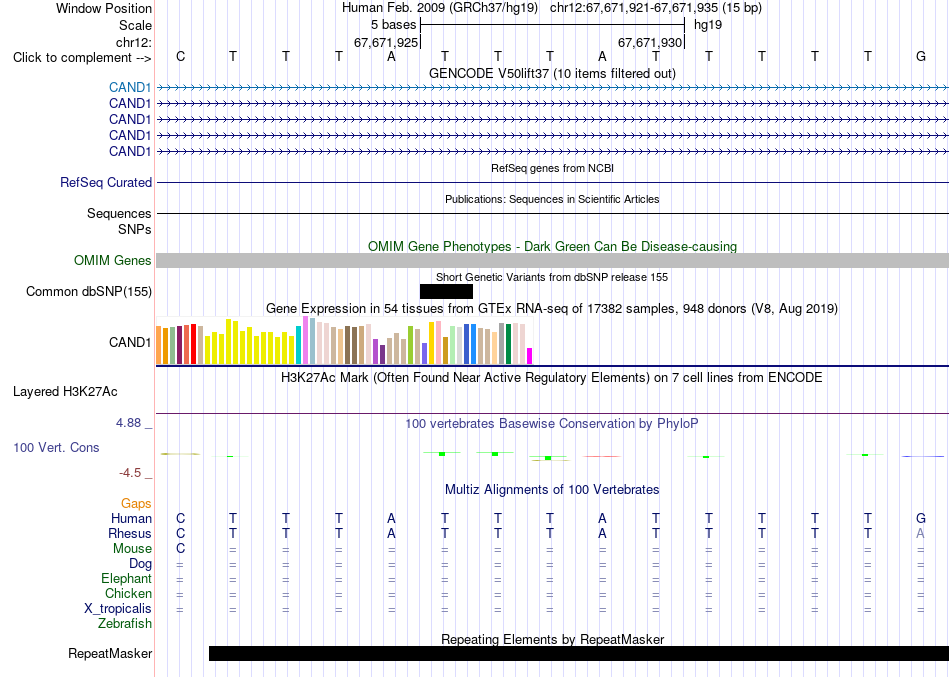Click the 67,671,930 coordinate marker
Viewport: 950px width, 677px height.
click(650, 42)
